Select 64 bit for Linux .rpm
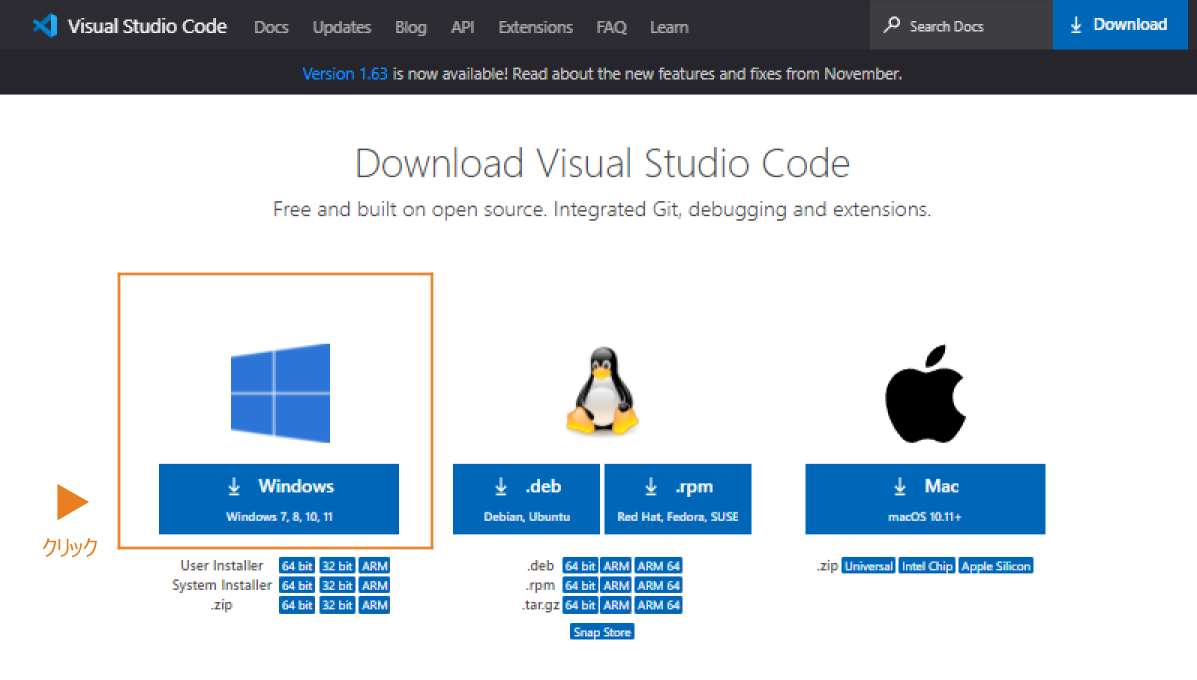1197x680 pixels. (580, 585)
